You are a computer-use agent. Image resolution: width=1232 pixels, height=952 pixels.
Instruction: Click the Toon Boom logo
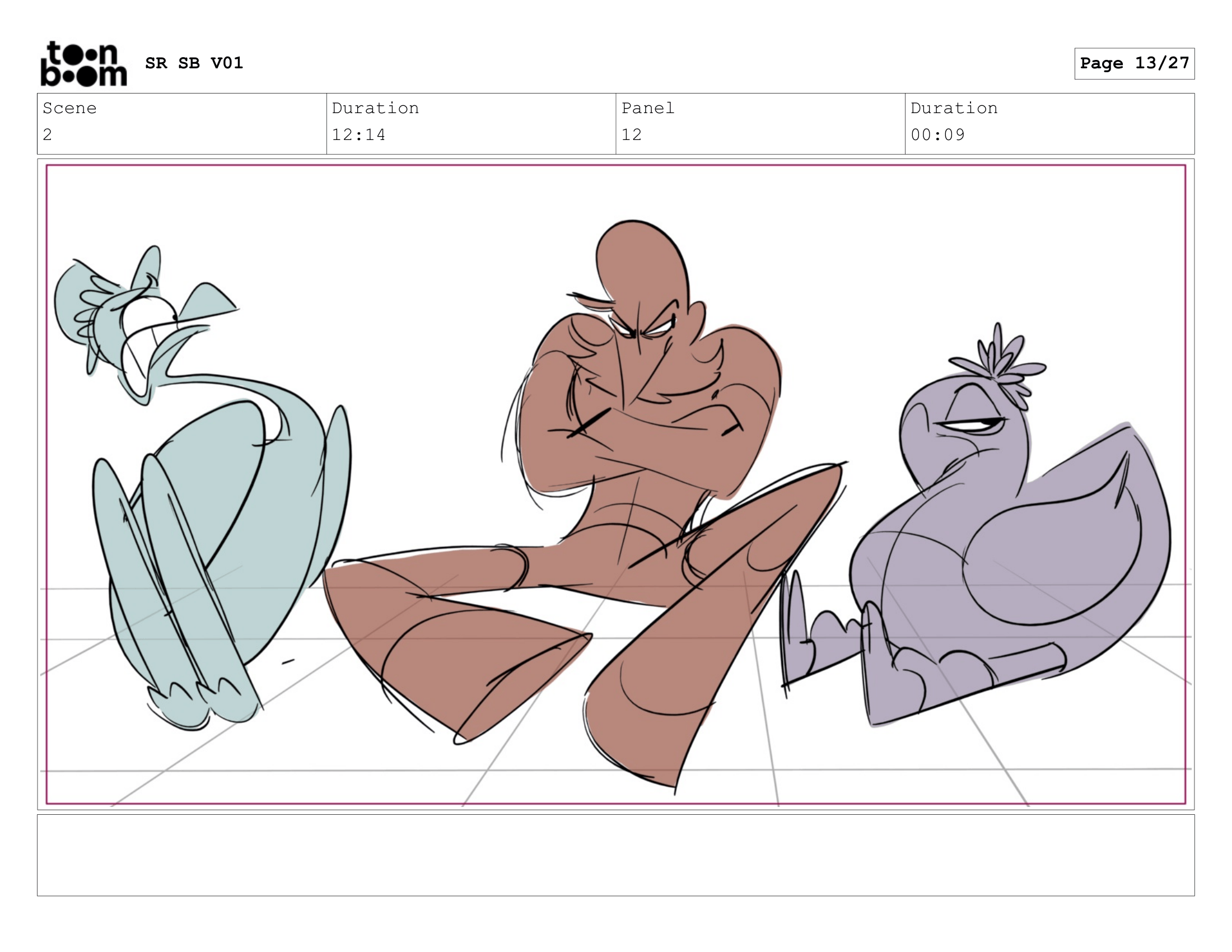(x=83, y=64)
